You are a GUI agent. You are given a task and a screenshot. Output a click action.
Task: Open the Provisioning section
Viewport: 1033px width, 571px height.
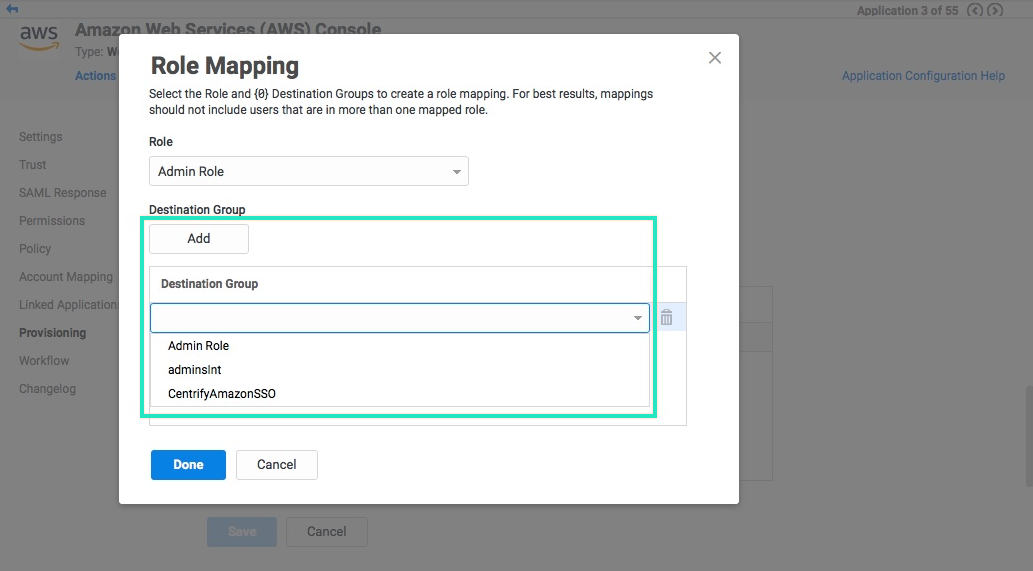[x=53, y=333]
